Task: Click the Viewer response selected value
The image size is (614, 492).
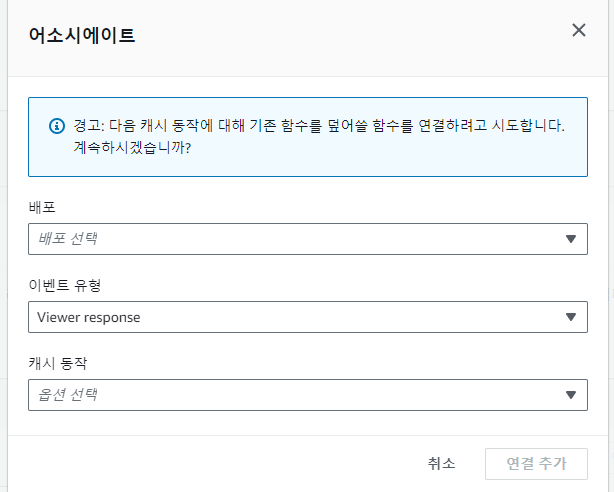Action: pyautogui.click(x=88, y=317)
